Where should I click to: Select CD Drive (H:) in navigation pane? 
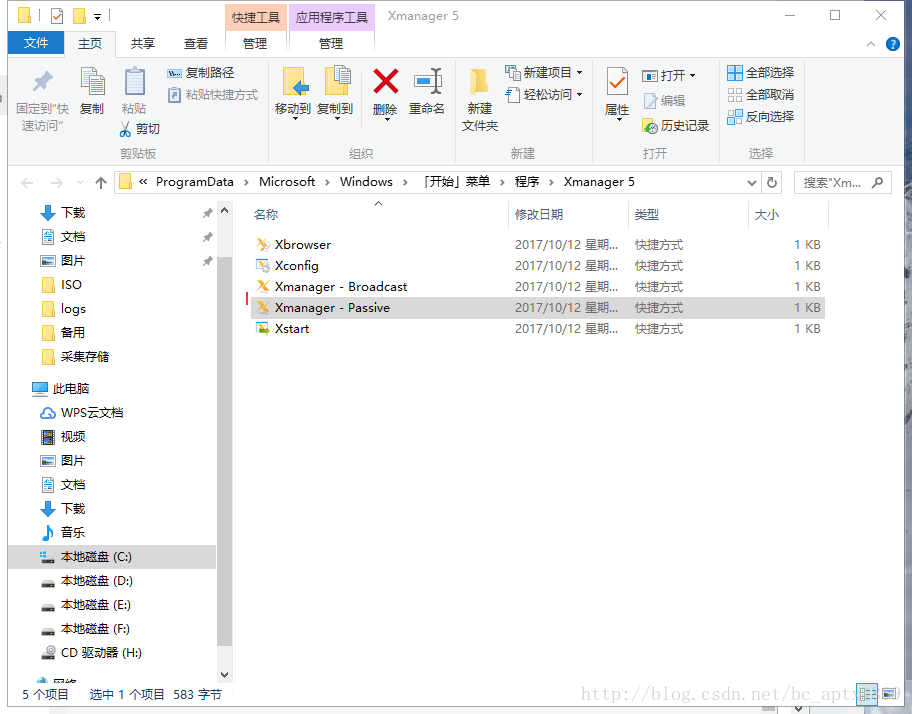point(101,653)
